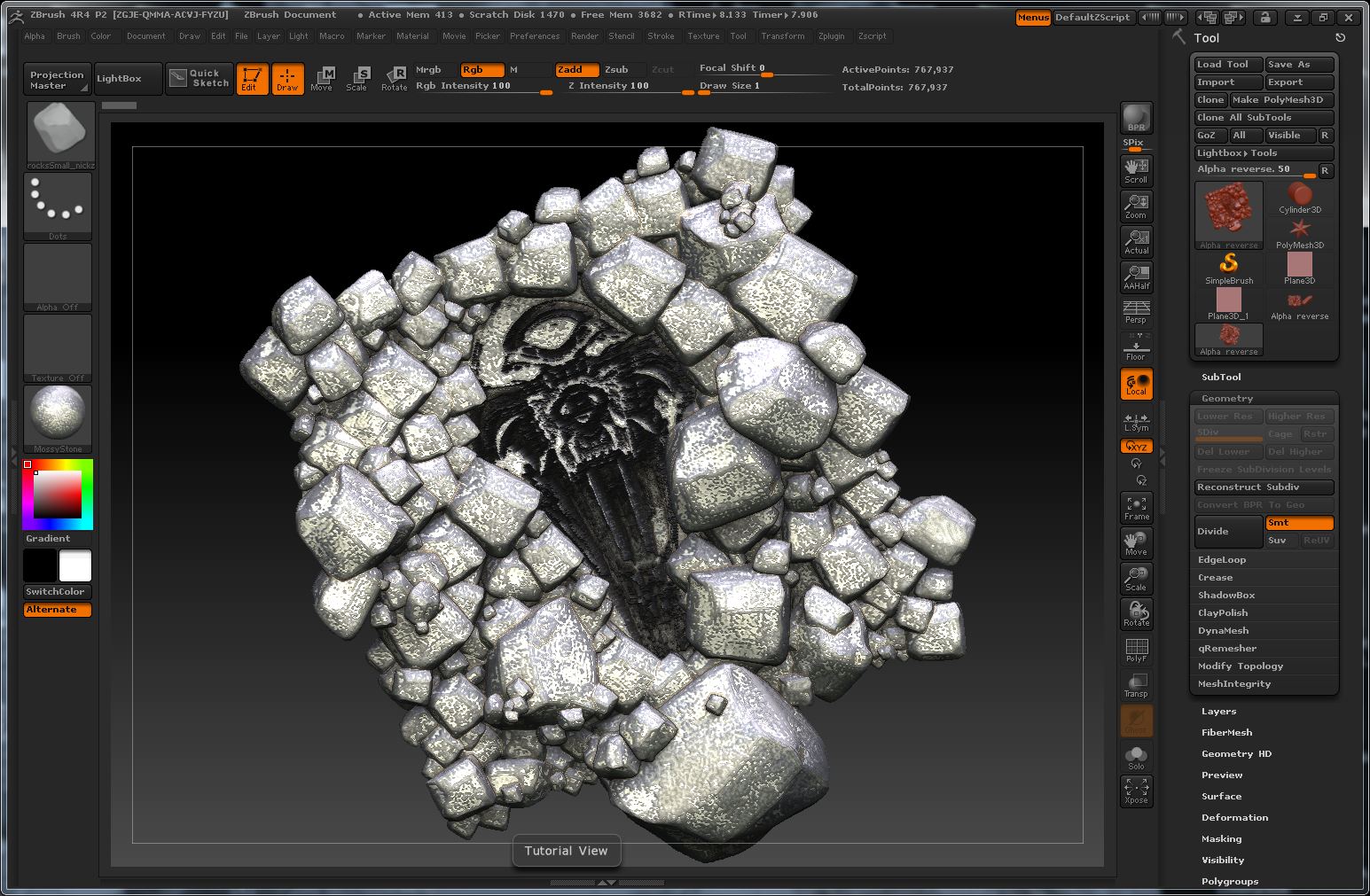
Task: Open the Dots stroke selector
Action: 58,206
